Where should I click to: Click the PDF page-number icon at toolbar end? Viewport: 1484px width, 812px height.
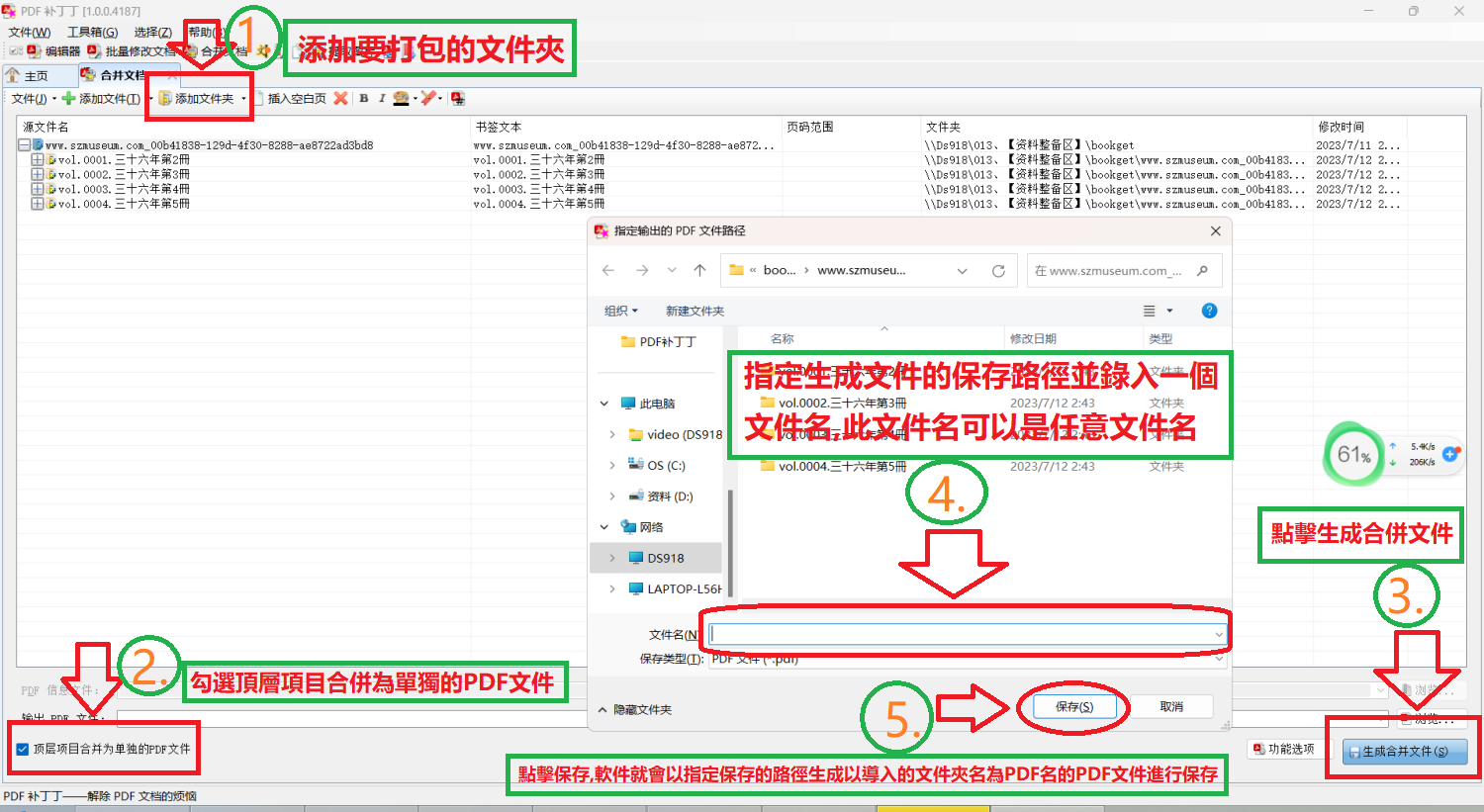point(457,98)
